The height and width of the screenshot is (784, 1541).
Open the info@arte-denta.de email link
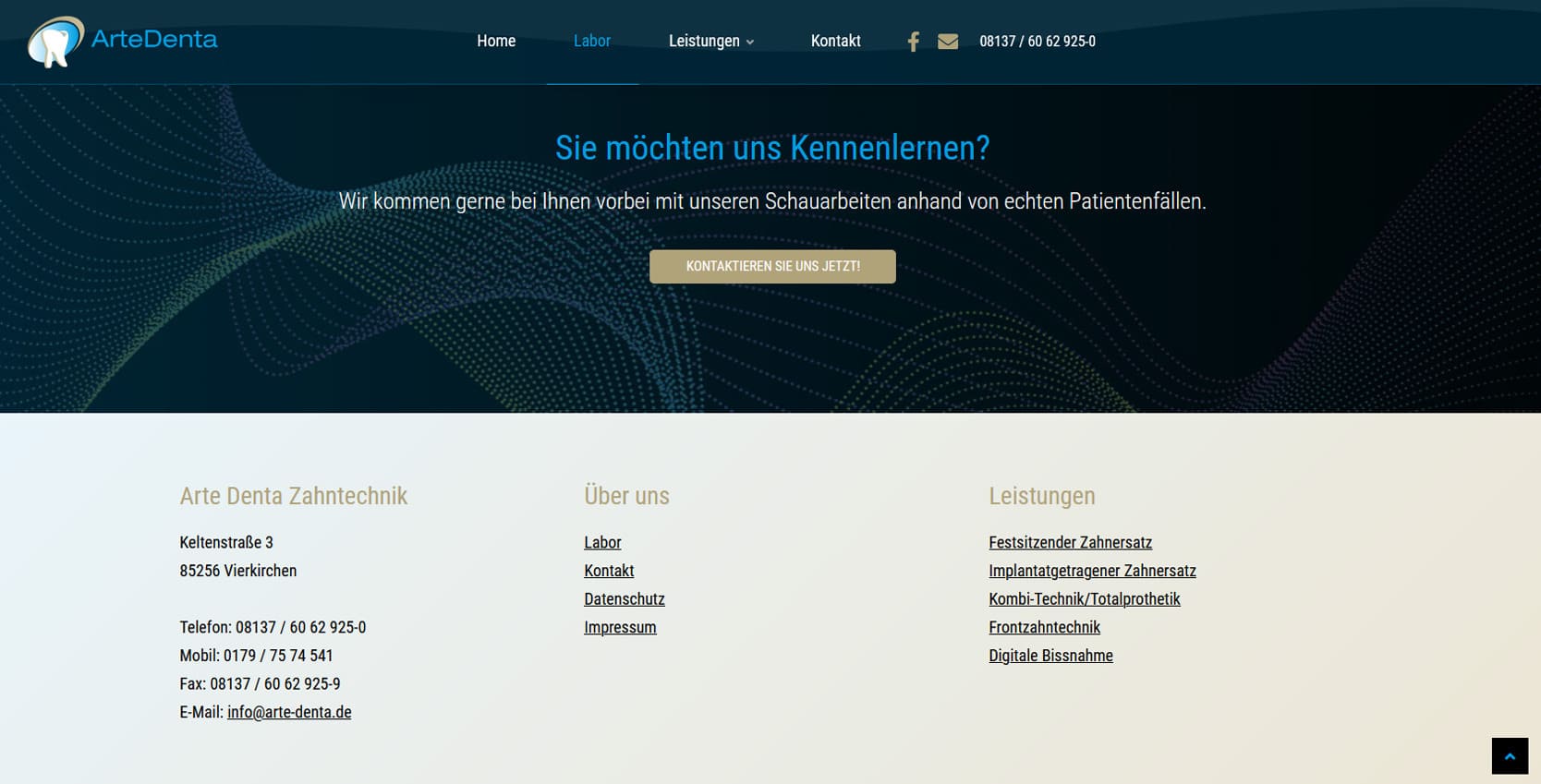coord(289,712)
